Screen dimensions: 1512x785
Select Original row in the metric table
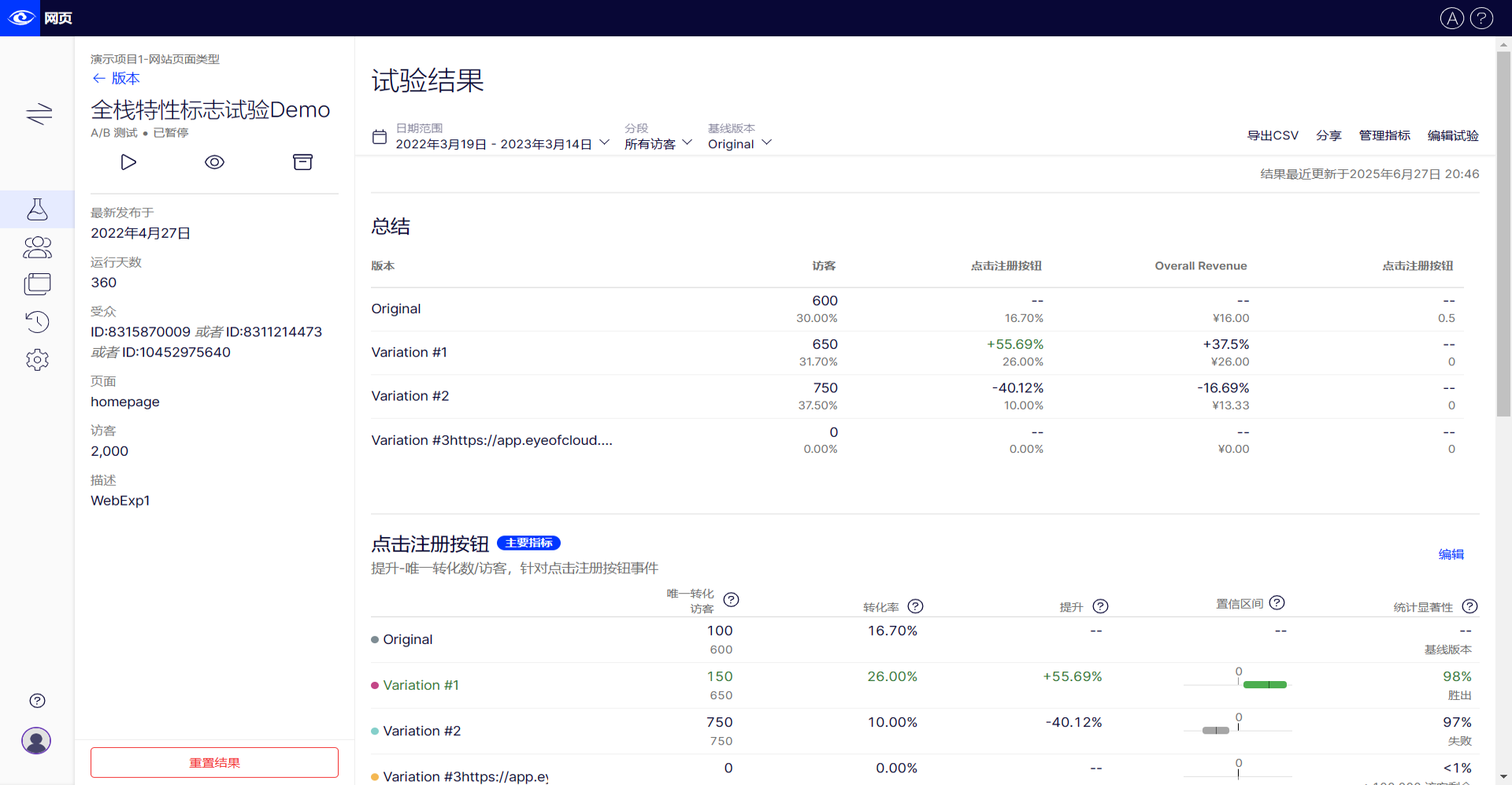point(408,639)
